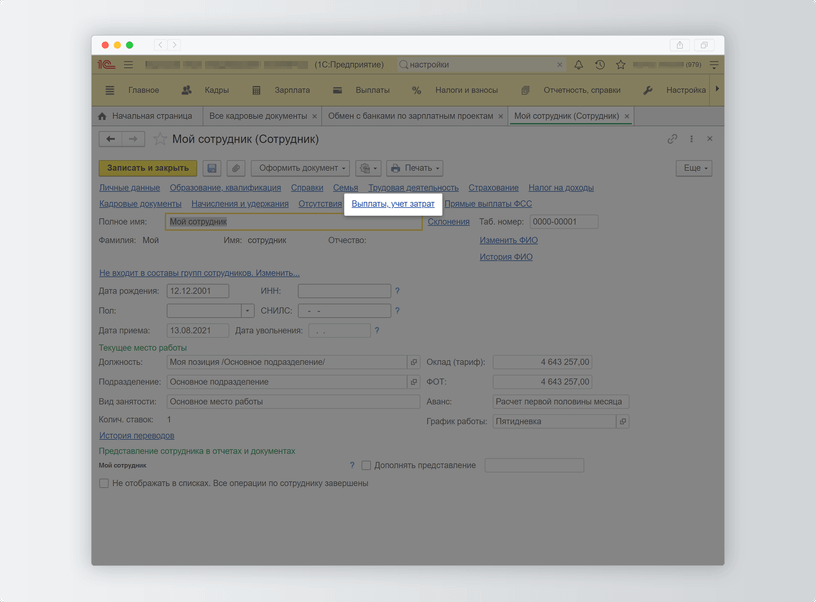Viewport: 816px width, 602px height.
Task: Open История переводов link
Action: pos(137,436)
